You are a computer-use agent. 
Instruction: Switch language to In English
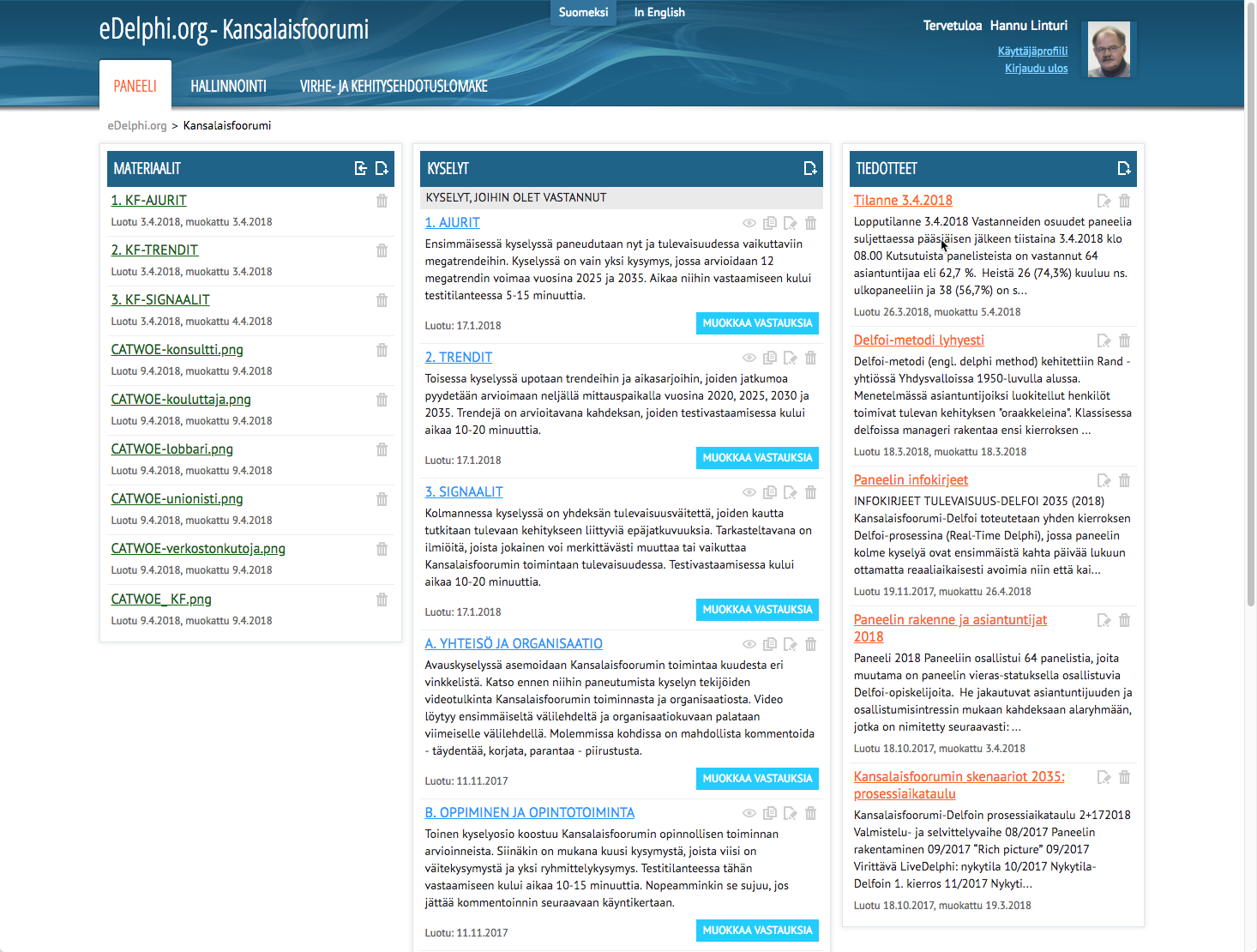click(659, 12)
